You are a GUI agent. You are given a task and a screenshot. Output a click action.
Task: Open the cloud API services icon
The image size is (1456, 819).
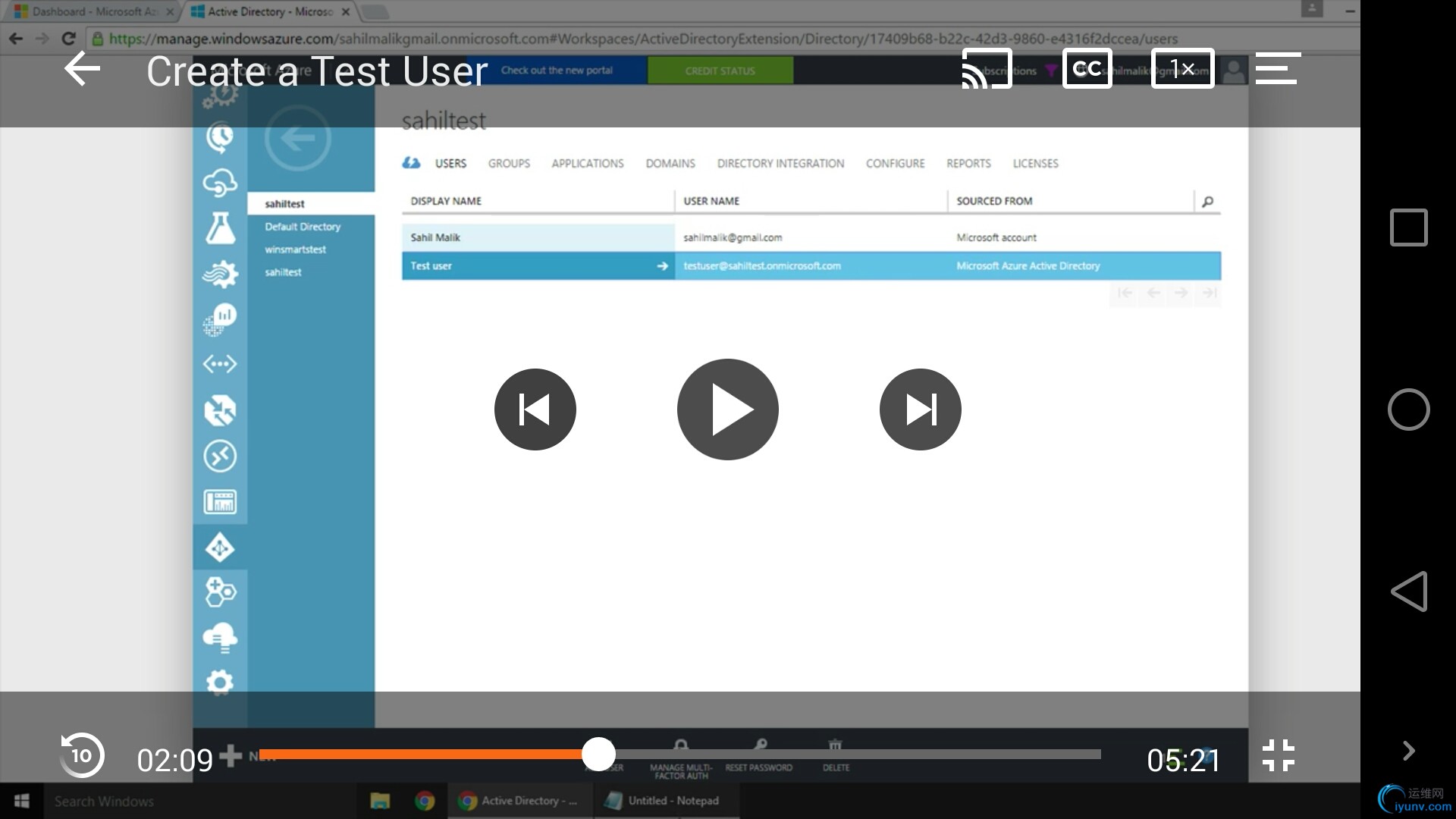pos(220,183)
